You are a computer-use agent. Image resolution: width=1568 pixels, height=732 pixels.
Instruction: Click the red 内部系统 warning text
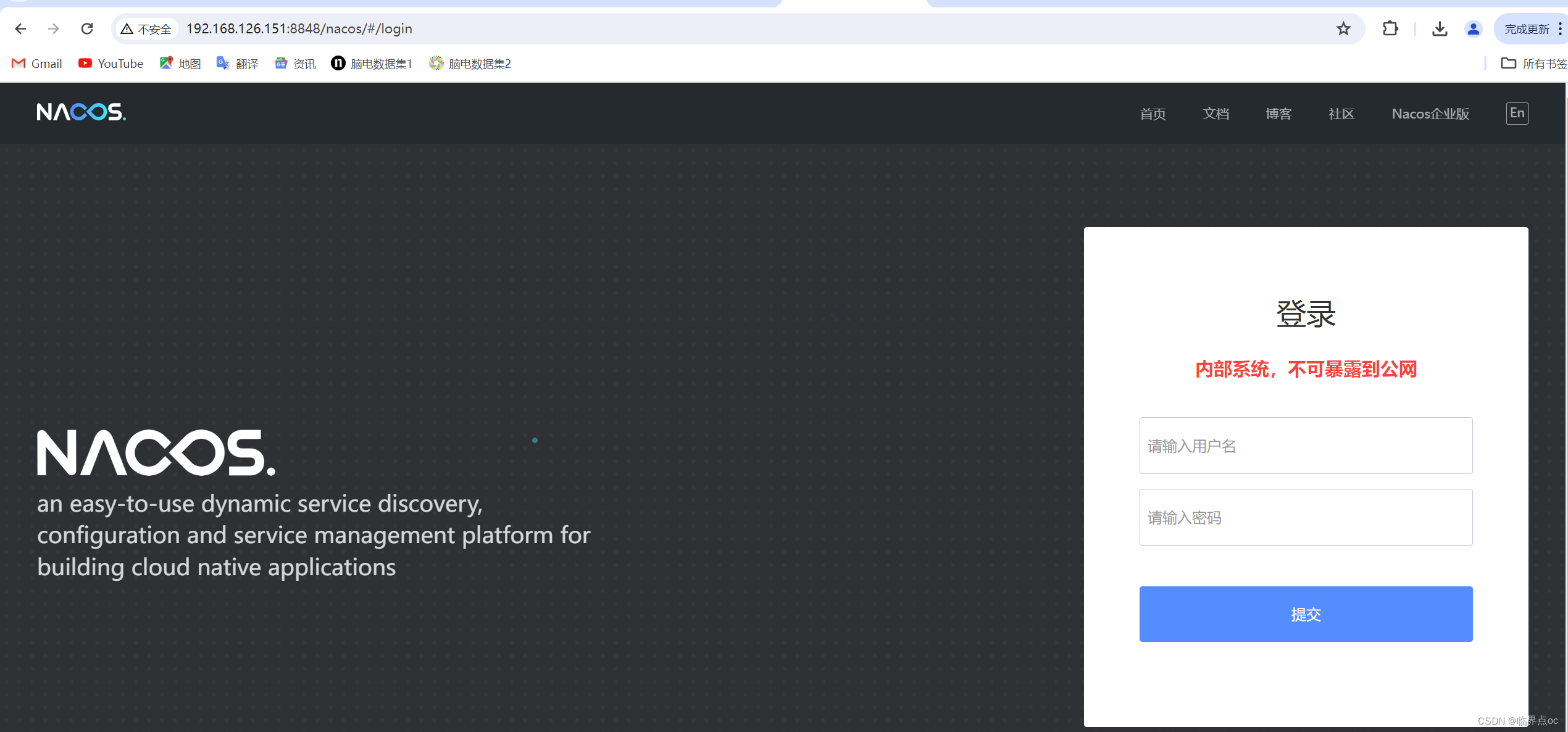pos(1306,369)
